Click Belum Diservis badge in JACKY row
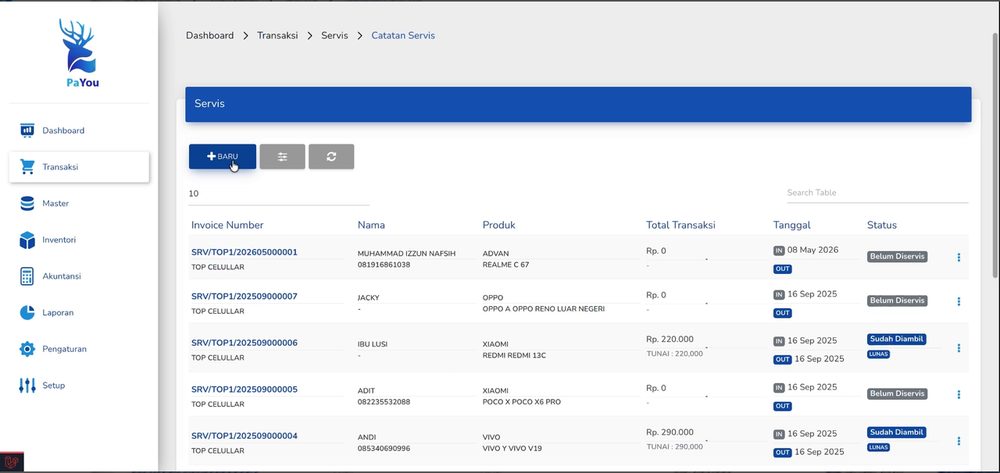Screen dimensions: 1000x473 coord(897,301)
